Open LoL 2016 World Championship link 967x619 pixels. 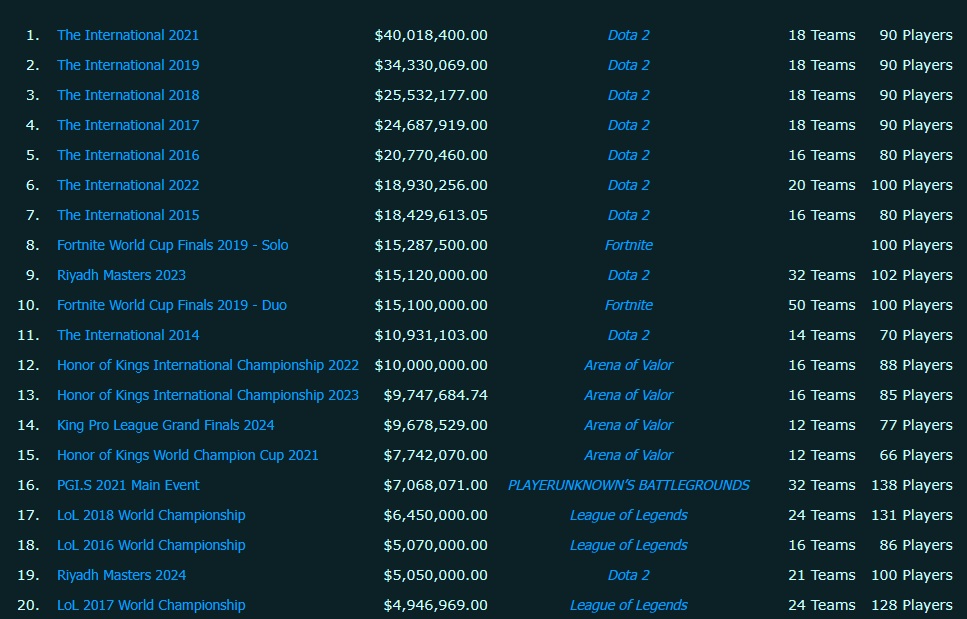point(151,545)
